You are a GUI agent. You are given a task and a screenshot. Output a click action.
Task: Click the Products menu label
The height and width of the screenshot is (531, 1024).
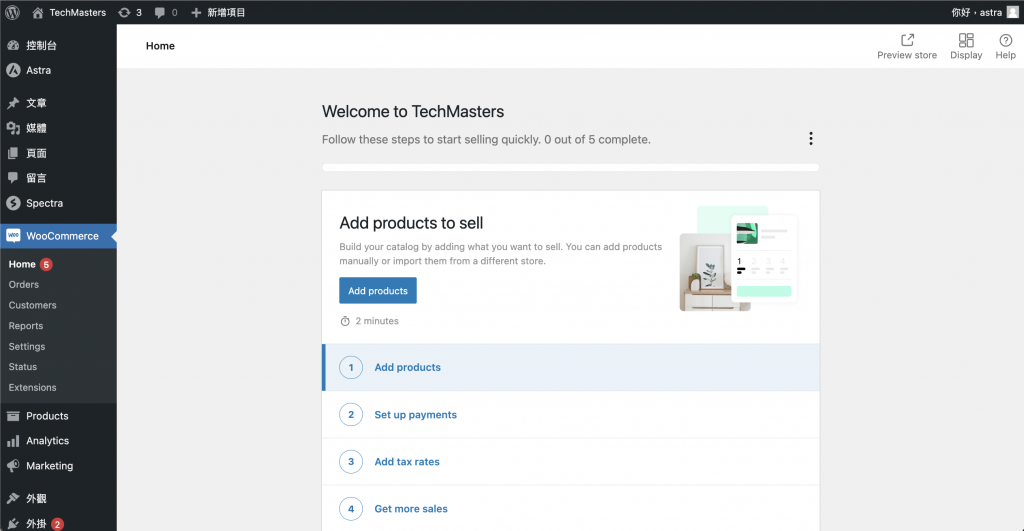[x=47, y=416]
